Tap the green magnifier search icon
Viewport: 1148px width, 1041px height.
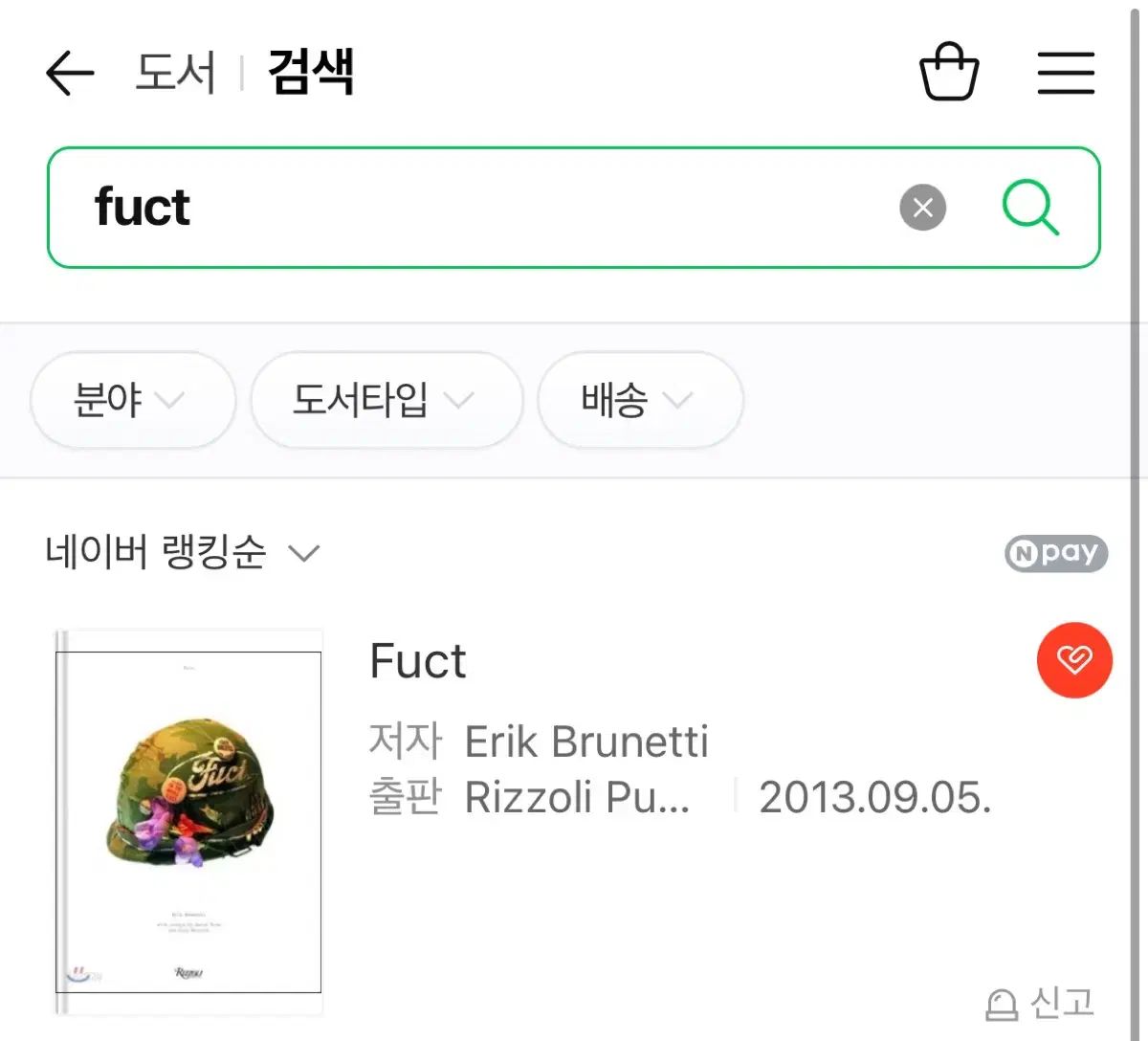(x=1029, y=208)
